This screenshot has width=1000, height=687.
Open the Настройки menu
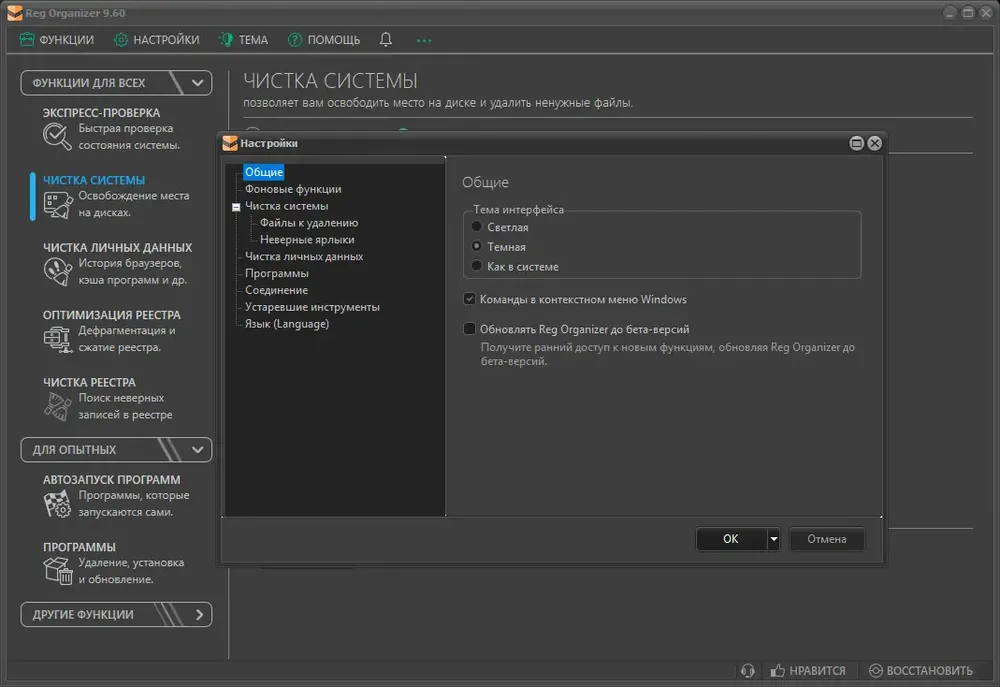click(x=156, y=40)
